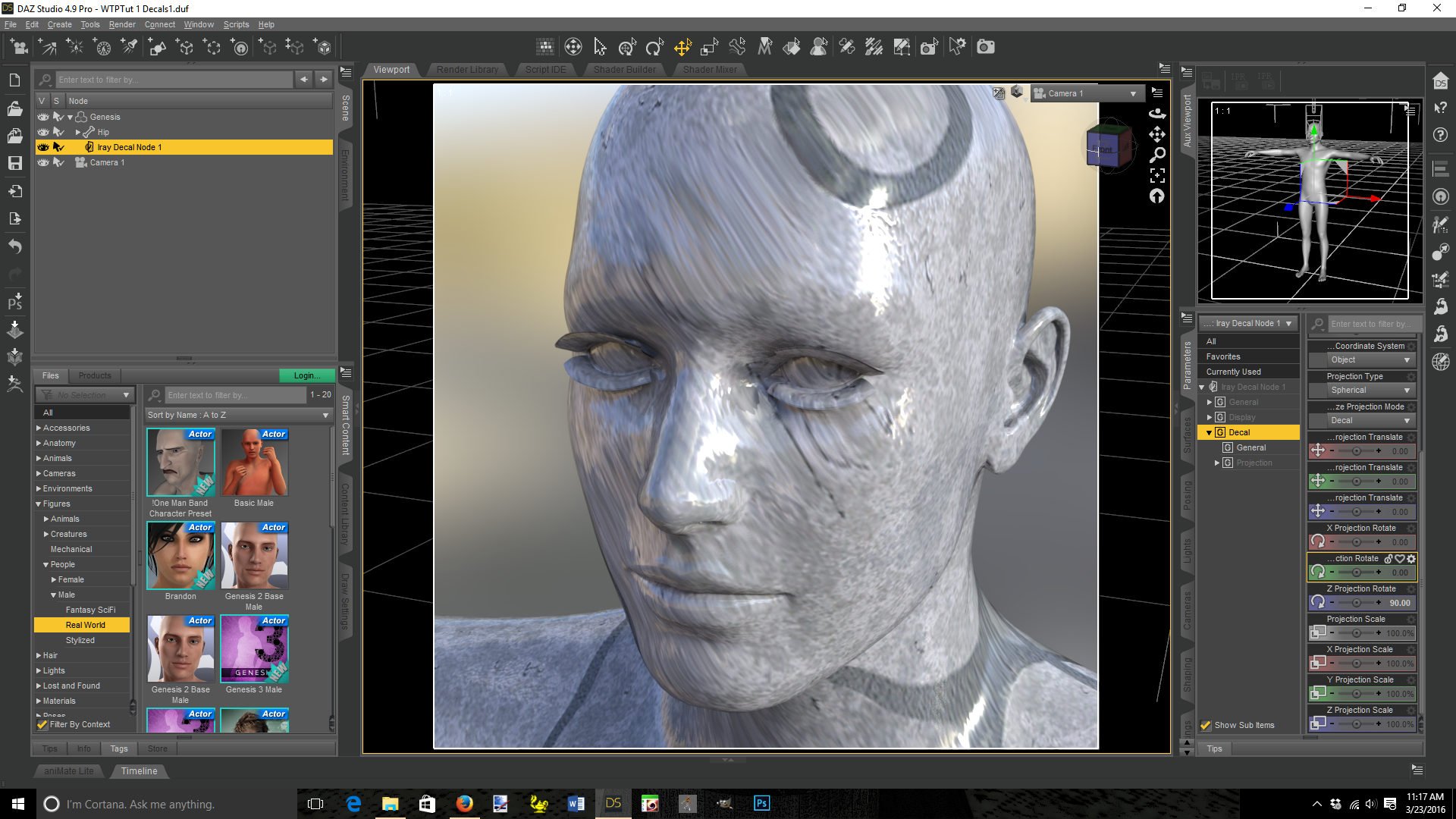Click the New file icon
This screenshot has height=819, width=1456.
(14, 80)
